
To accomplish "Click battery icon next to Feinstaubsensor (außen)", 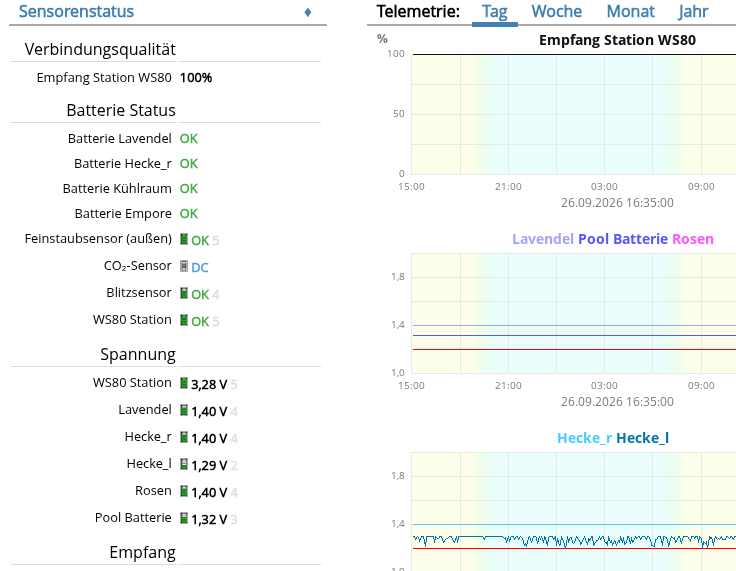I will 184,239.
